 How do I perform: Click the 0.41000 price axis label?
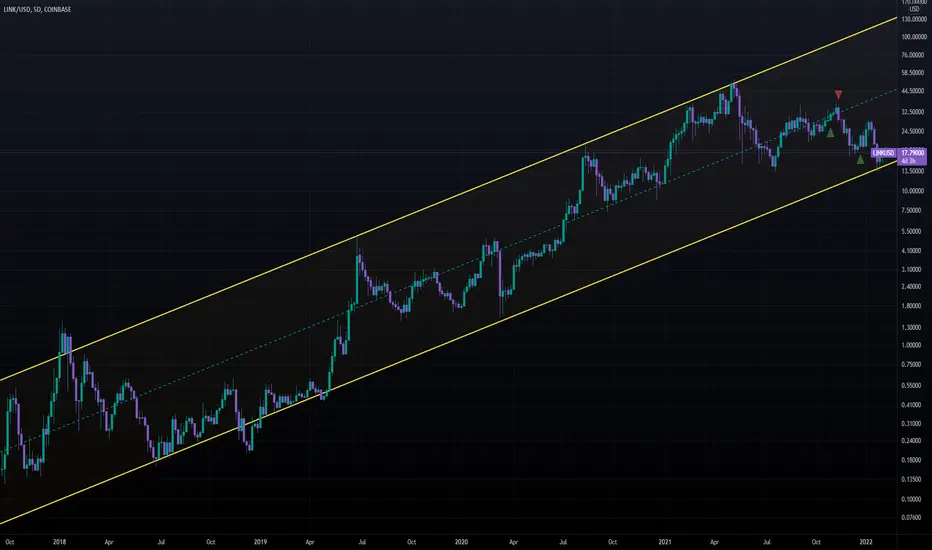point(912,405)
